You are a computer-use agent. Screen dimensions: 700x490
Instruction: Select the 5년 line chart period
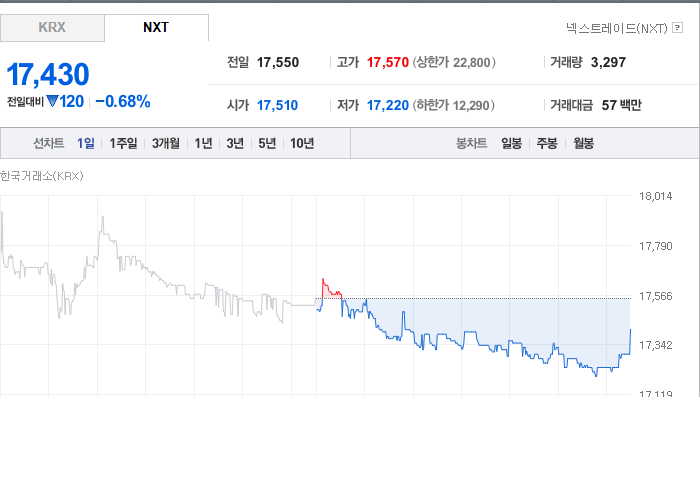click(x=267, y=143)
